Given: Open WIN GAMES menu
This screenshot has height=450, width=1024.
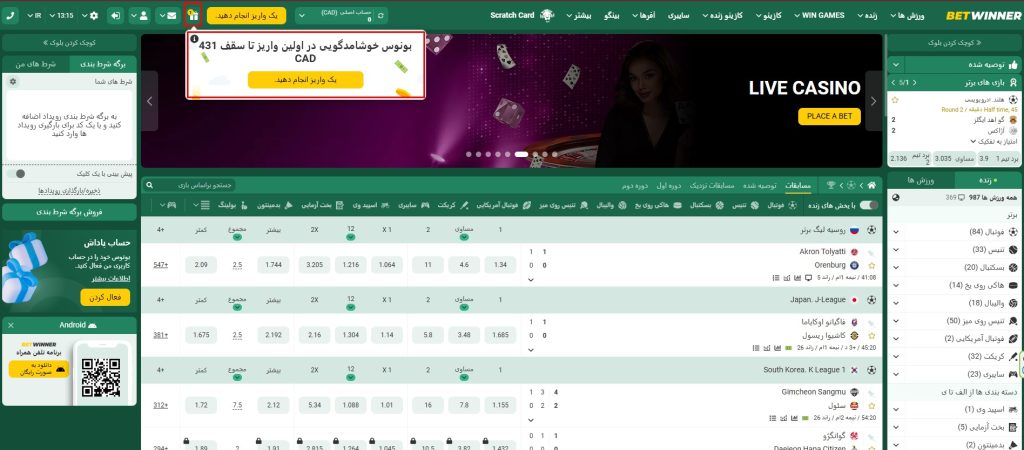Looking at the screenshot, I should 818,15.
